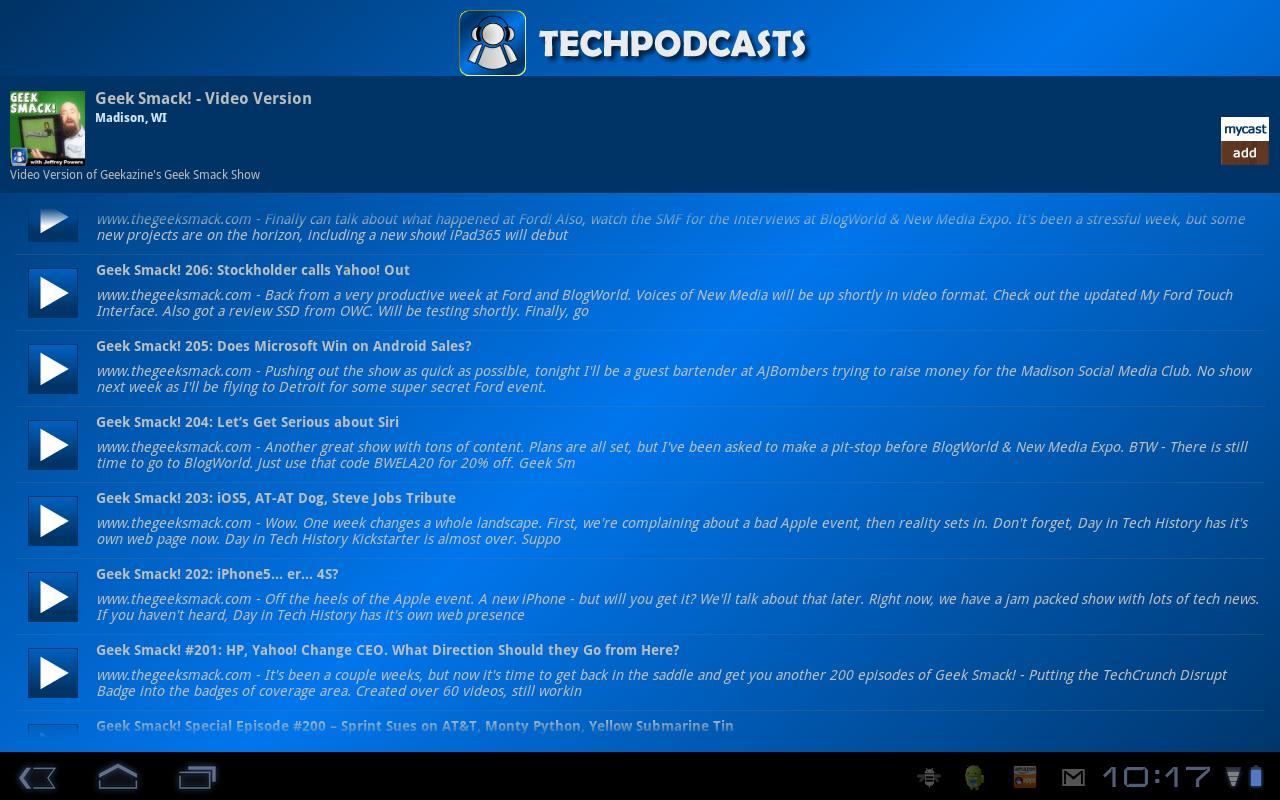Select title 'Geek Smack! 202: iPhone5... er... 4S?'
Viewport: 1280px width, 800px height.
217,574
